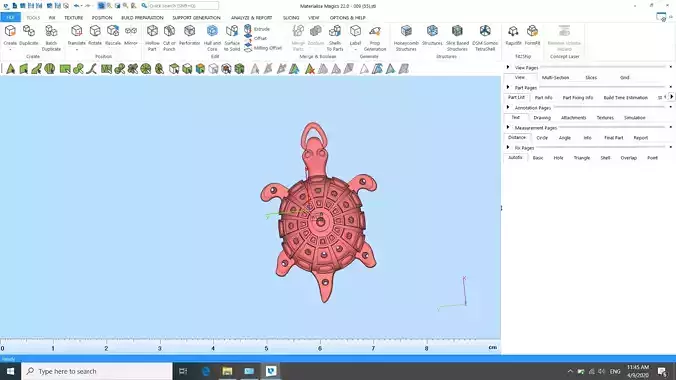Image resolution: width=676 pixels, height=380 pixels.
Task: Select the Offset command
Action: click(256, 38)
